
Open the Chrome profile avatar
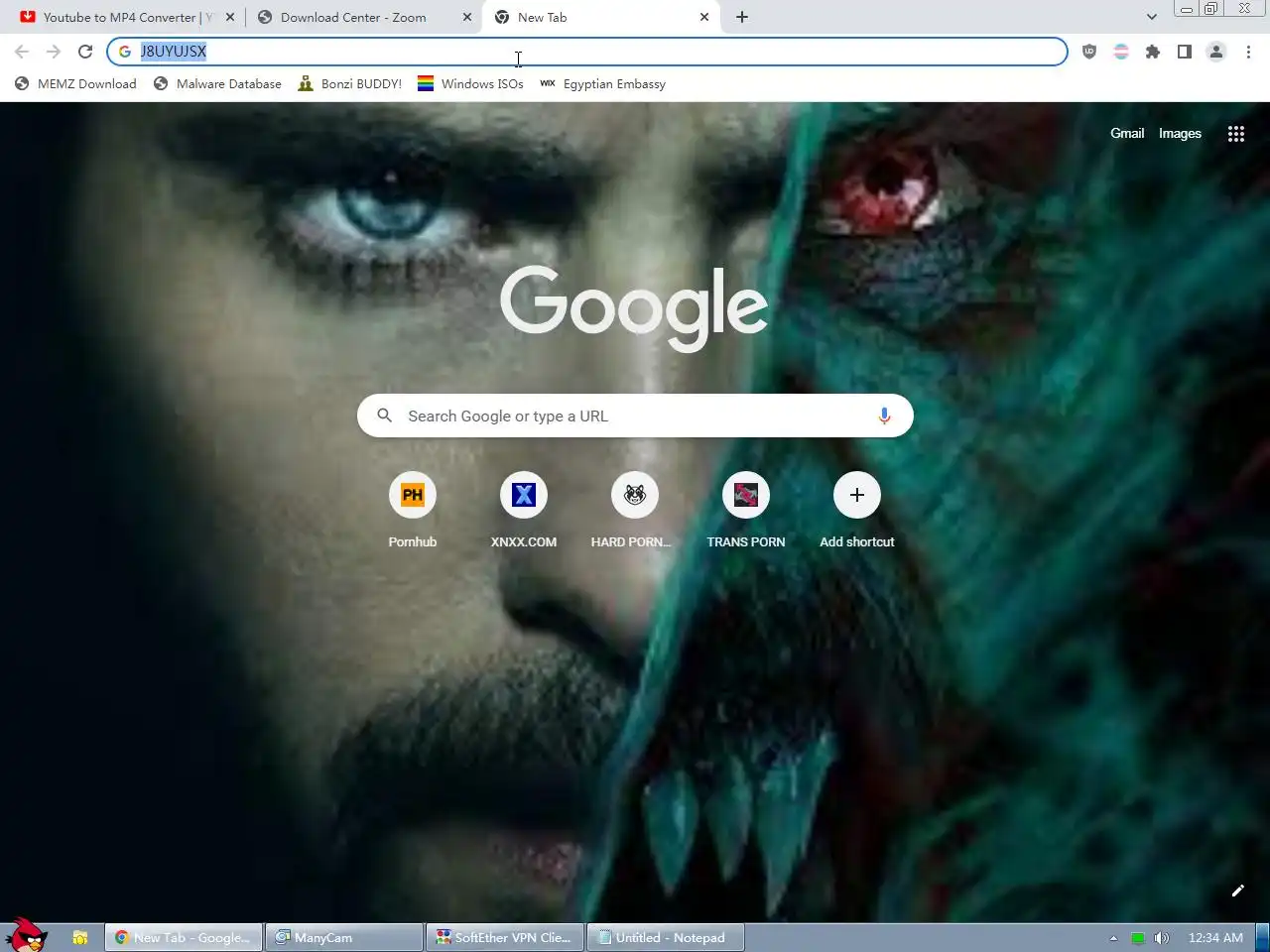1216,52
